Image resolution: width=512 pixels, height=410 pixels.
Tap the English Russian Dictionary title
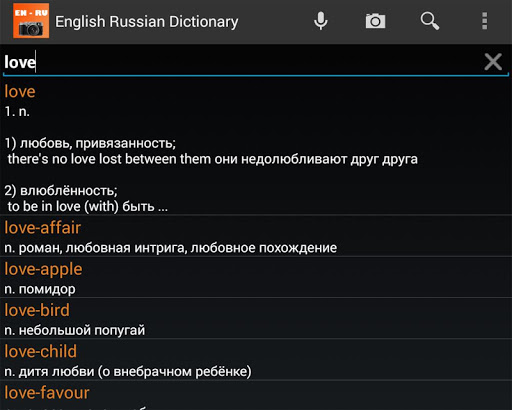tap(147, 22)
